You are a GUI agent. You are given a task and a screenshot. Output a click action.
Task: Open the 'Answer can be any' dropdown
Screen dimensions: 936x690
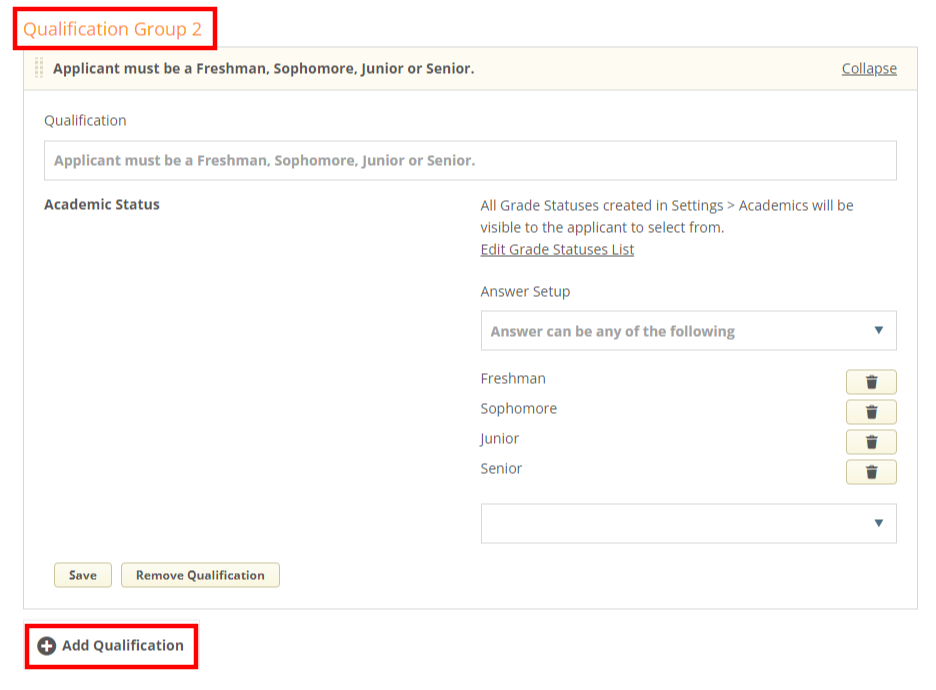[x=688, y=331]
